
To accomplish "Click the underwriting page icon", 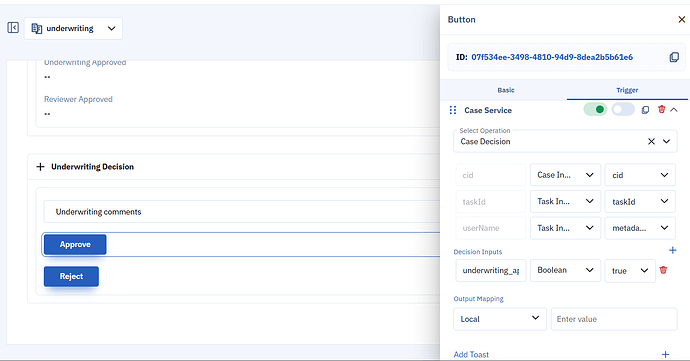I will point(37,29).
